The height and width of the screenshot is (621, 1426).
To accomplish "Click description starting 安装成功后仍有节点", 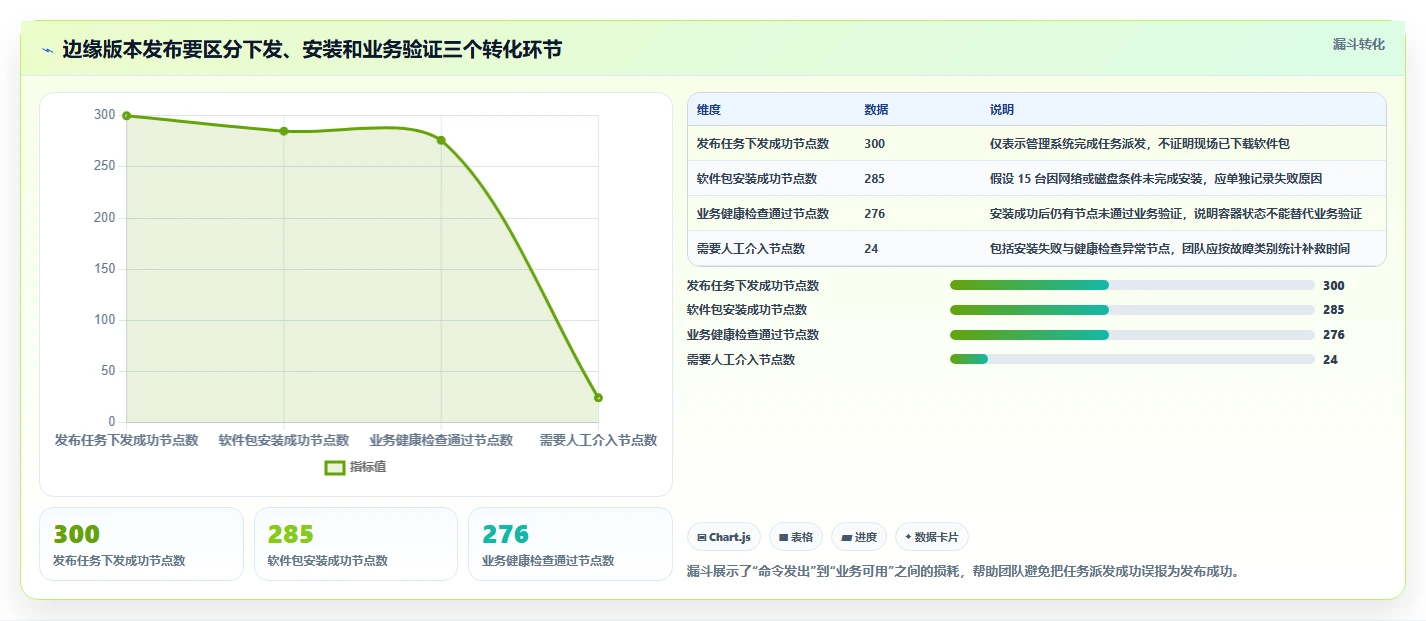I will [1176, 214].
